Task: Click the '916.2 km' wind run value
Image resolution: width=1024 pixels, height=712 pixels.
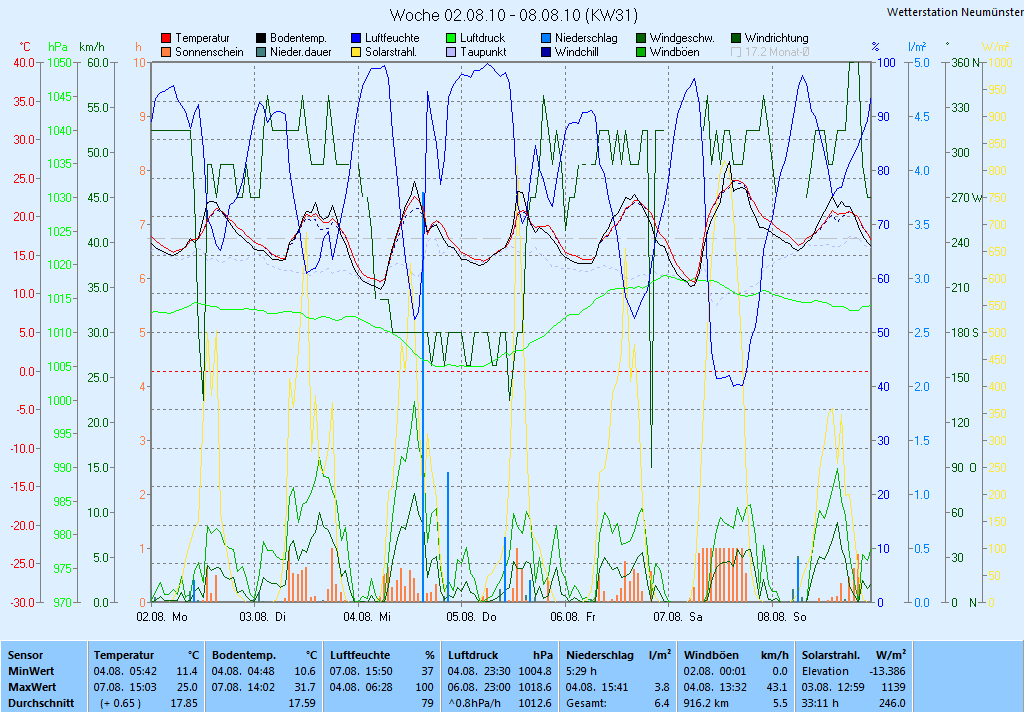Action: 706,704
